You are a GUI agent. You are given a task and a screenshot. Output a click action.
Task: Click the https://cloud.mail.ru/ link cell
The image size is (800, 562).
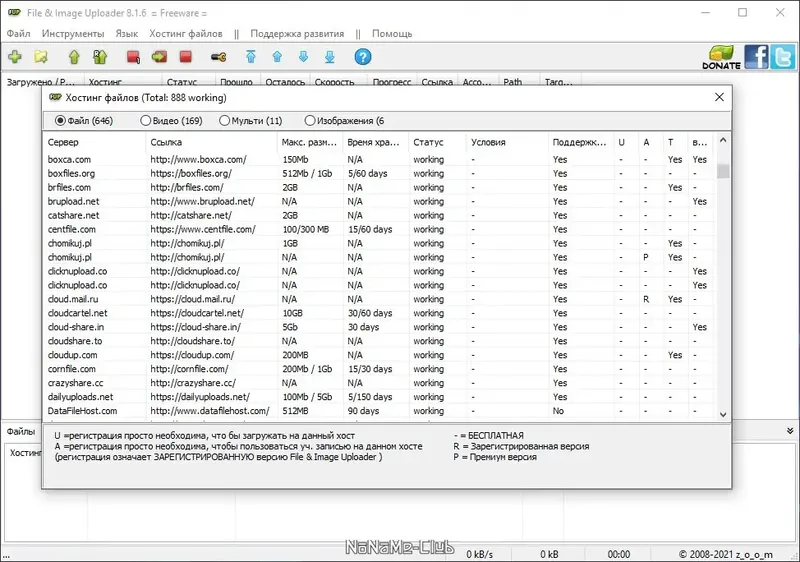(192, 299)
